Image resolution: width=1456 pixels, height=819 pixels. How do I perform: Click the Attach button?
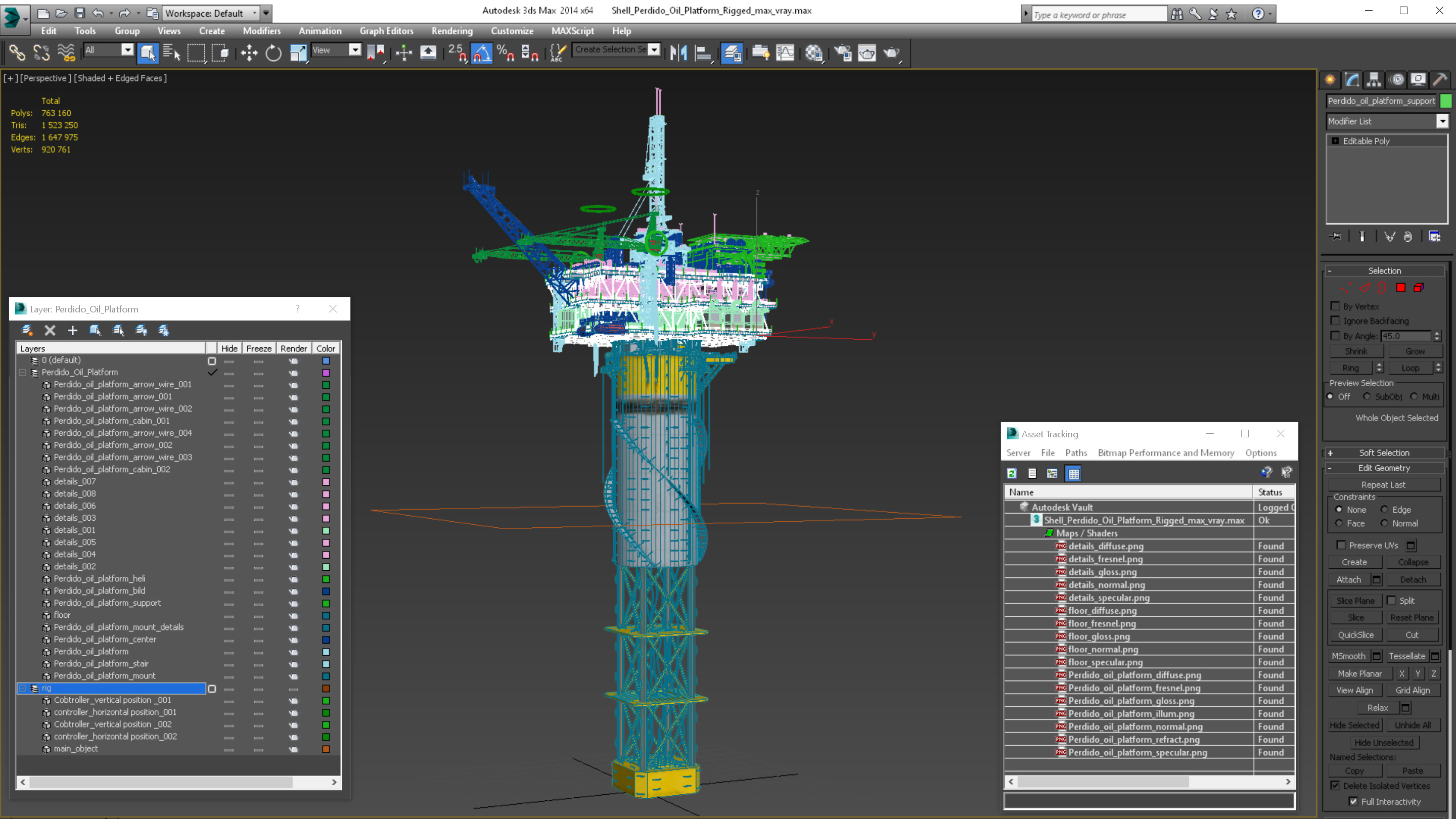(1349, 579)
